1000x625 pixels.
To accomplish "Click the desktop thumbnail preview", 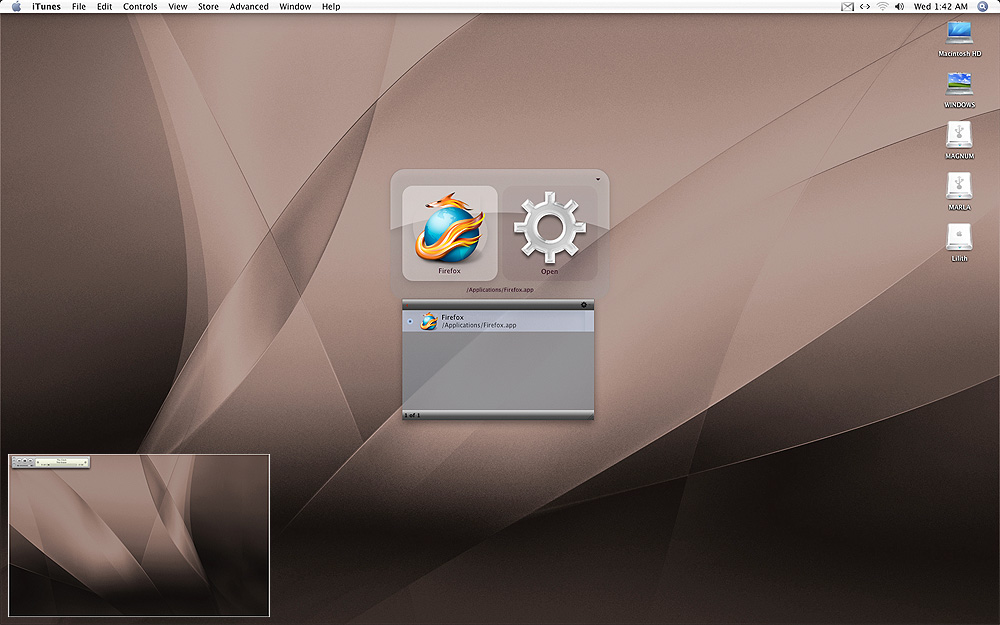I will [139, 536].
